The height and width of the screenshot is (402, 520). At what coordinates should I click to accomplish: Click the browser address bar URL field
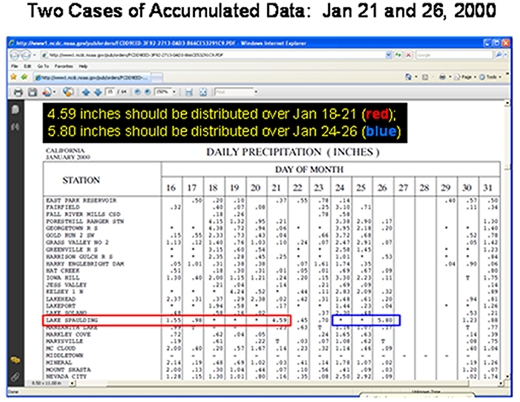[x=213, y=55]
